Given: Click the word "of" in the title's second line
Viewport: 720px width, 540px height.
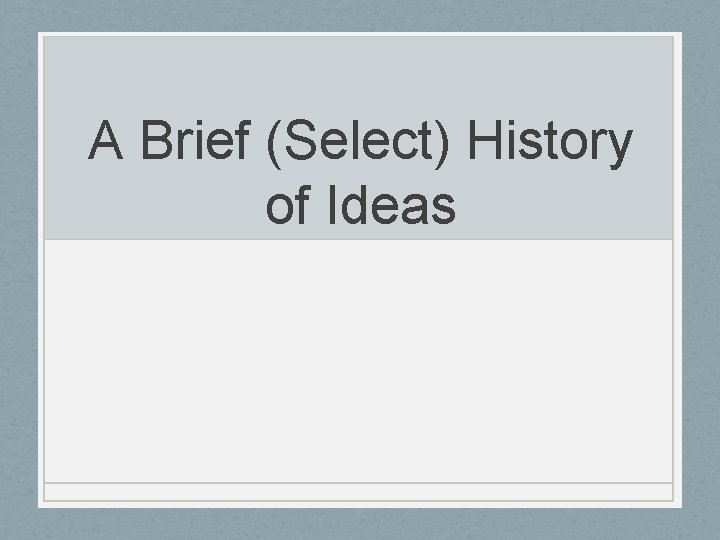Looking at the screenshot, I should pyautogui.click(x=288, y=203).
